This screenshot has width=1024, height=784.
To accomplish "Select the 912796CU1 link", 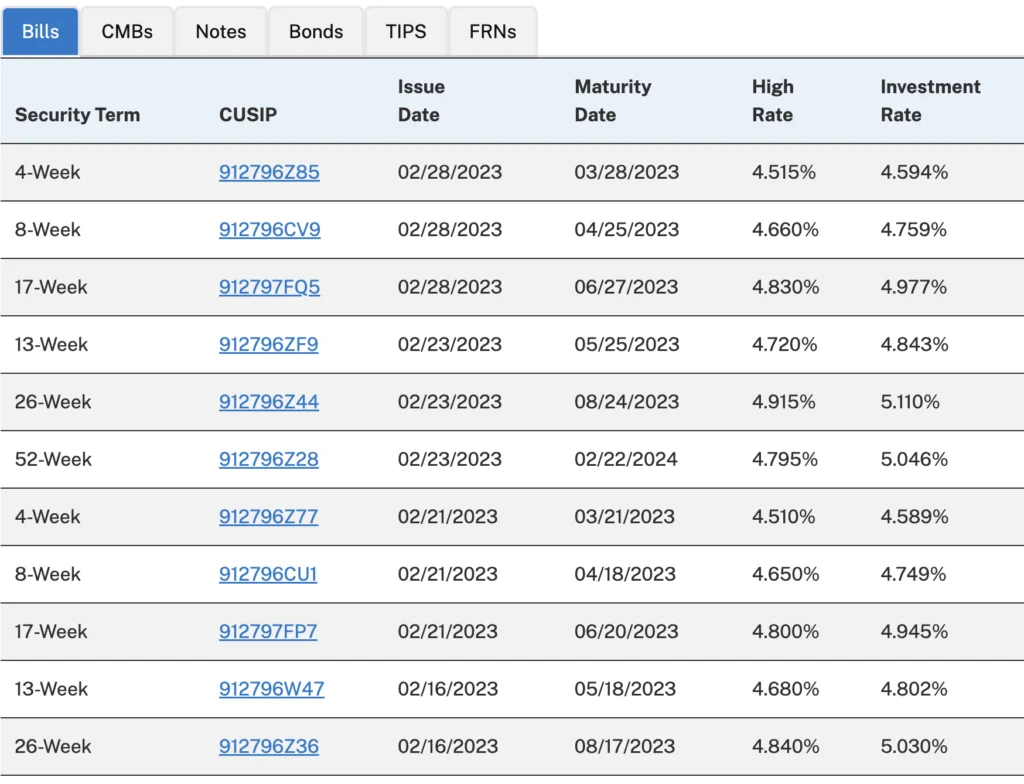I will [x=268, y=574].
